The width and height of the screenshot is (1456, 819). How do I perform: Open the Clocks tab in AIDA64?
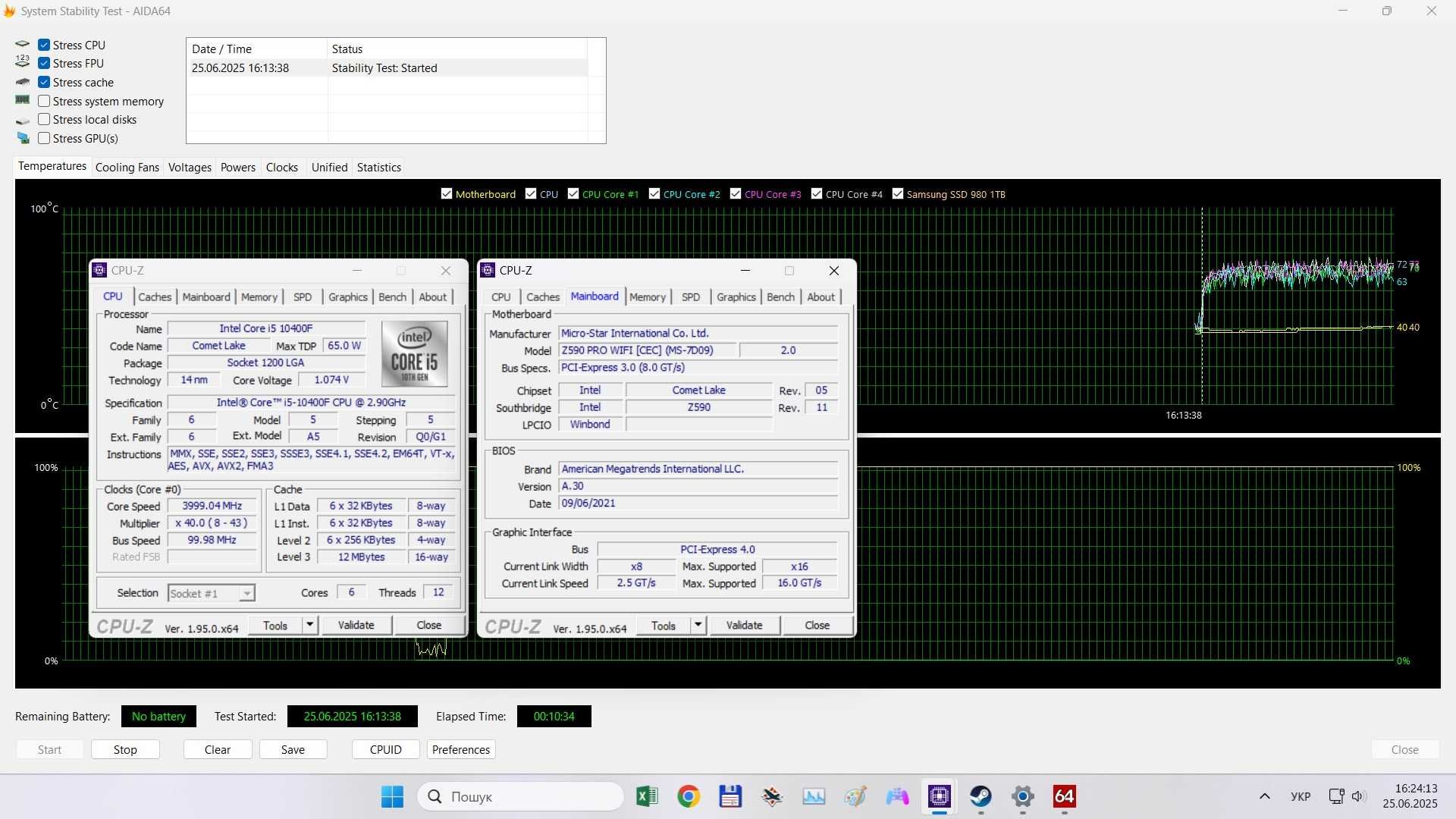point(282,168)
